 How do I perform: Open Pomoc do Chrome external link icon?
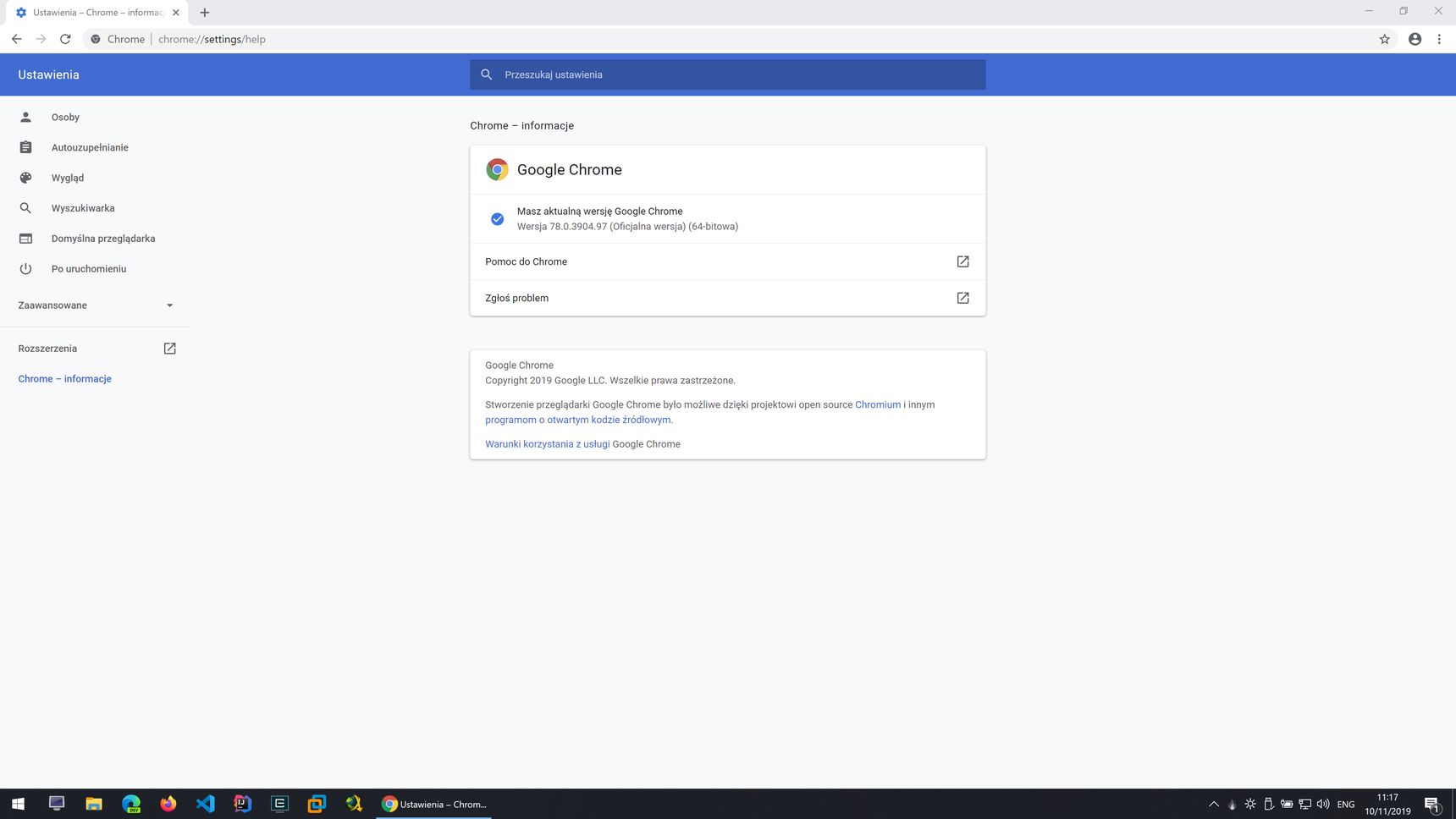[x=962, y=261]
